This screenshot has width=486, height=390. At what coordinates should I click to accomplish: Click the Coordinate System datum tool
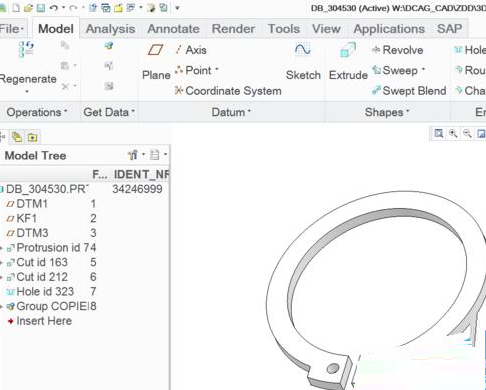(x=228, y=91)
